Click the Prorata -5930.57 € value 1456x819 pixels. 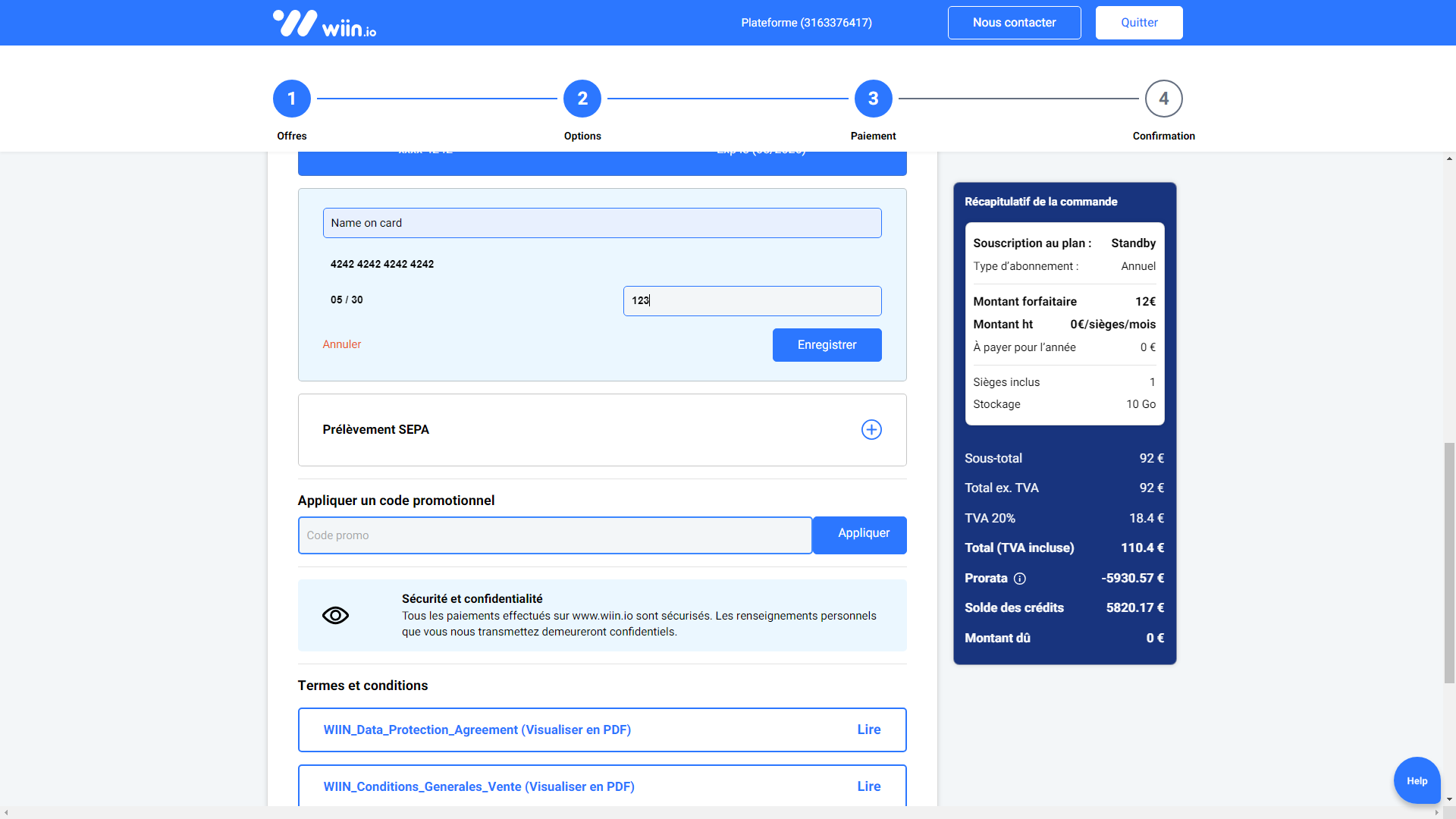point(1132,578)
